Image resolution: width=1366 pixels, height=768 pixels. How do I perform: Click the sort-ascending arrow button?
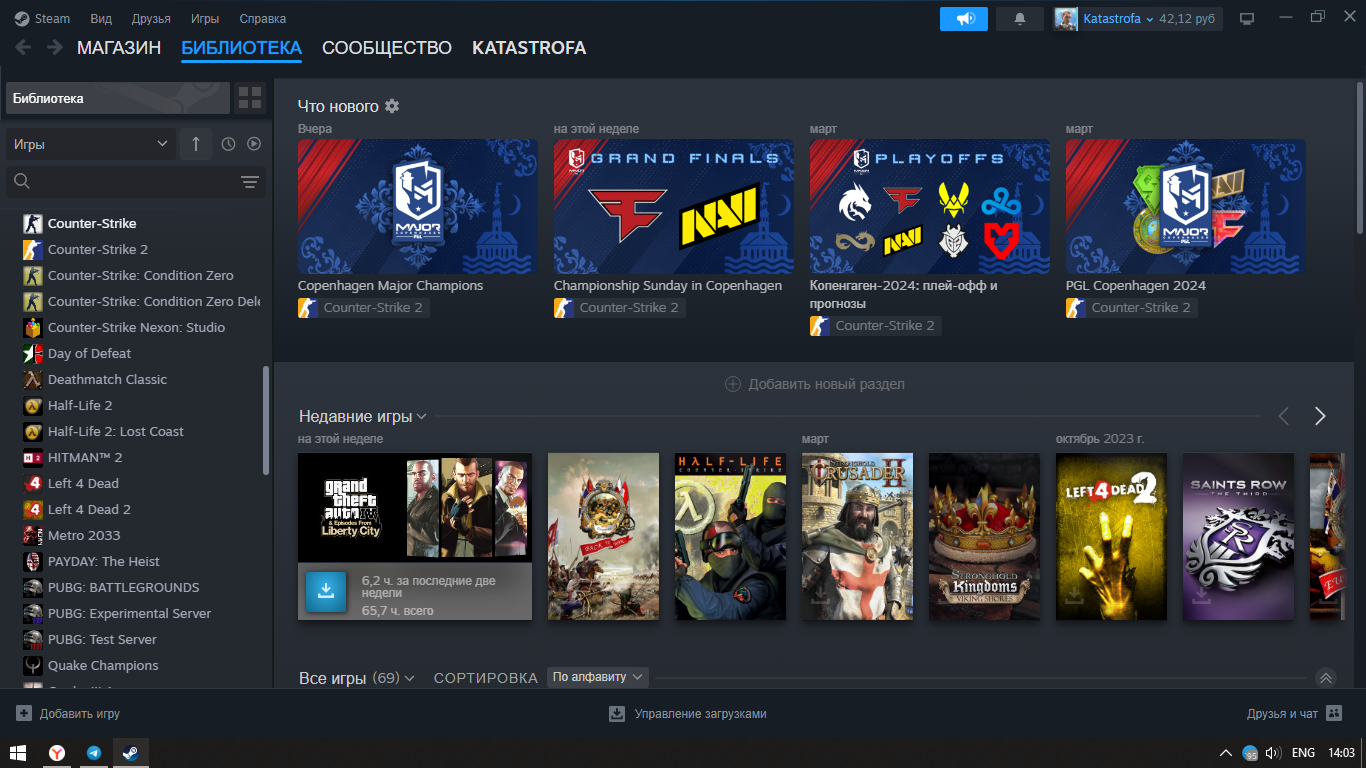tap(195, 144)
